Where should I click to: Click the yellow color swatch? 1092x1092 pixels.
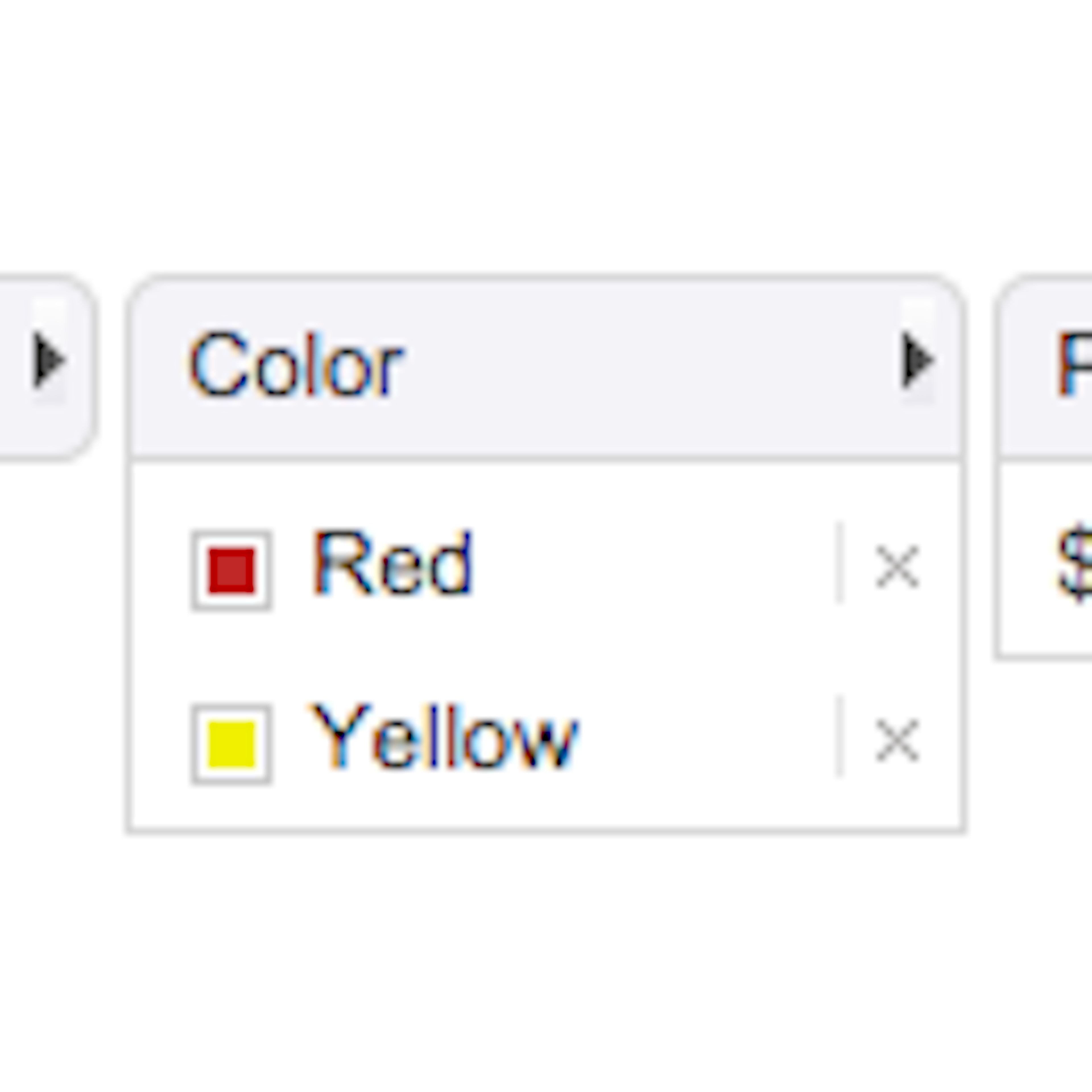pyautogui.click(x=232, y=744)
